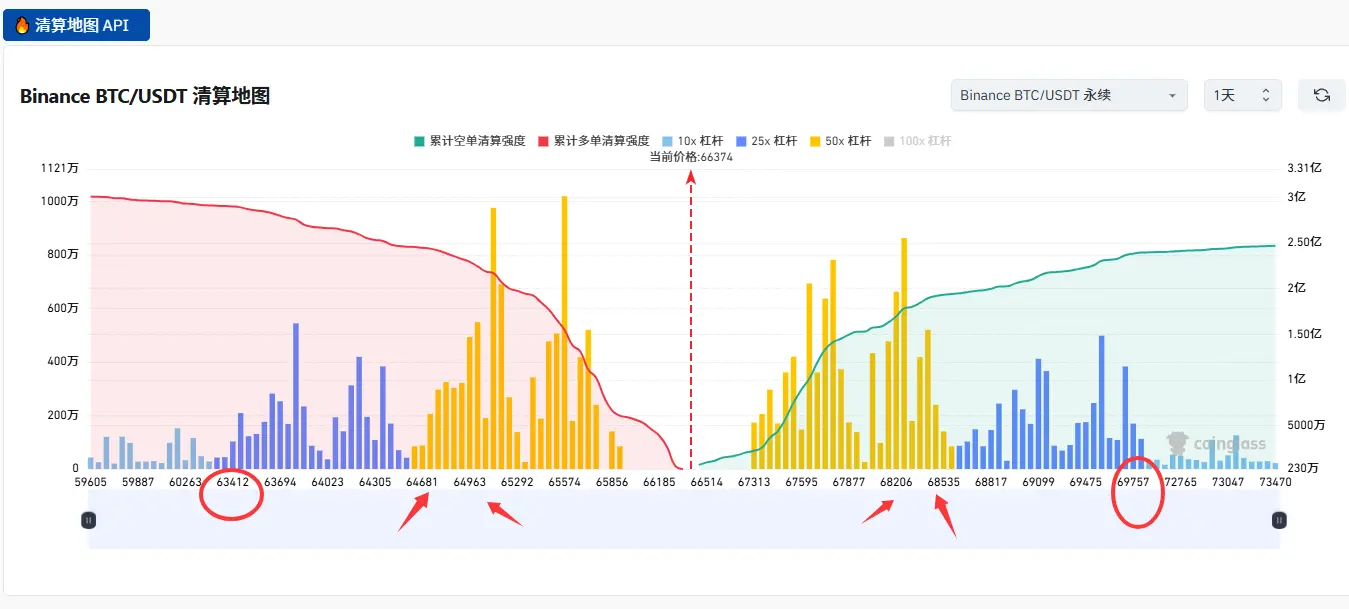Click the x-axis label 66514
The height and width of the screenshot is (609, 1349).
click(706, 482)
